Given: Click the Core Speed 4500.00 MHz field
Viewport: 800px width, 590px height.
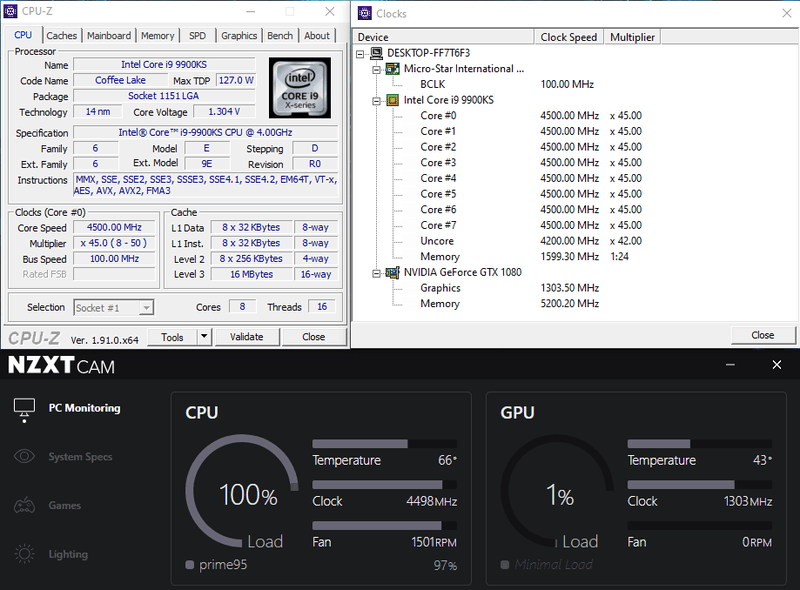Looking at the screenshot, I should tap(114, 227).
